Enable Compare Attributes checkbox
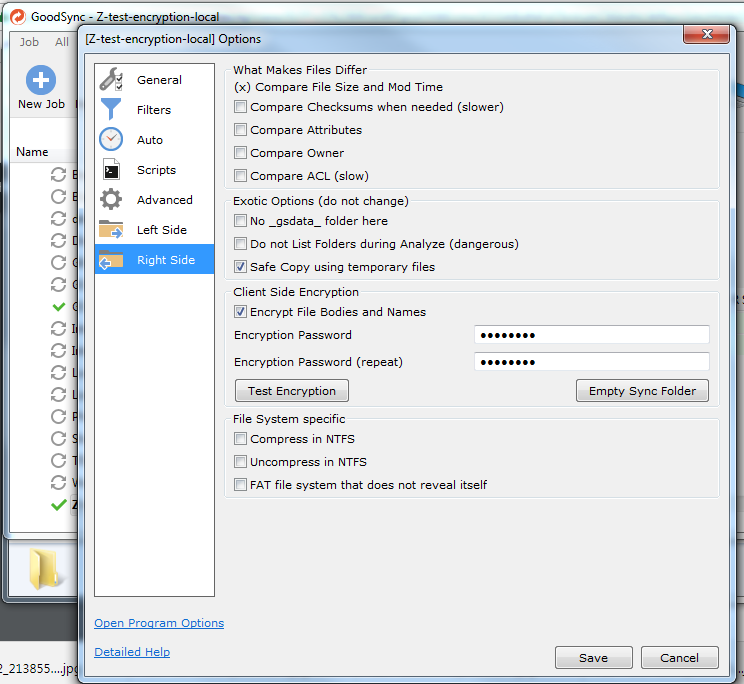Screen dimensions: 744x684 click(x=240, y=129)
